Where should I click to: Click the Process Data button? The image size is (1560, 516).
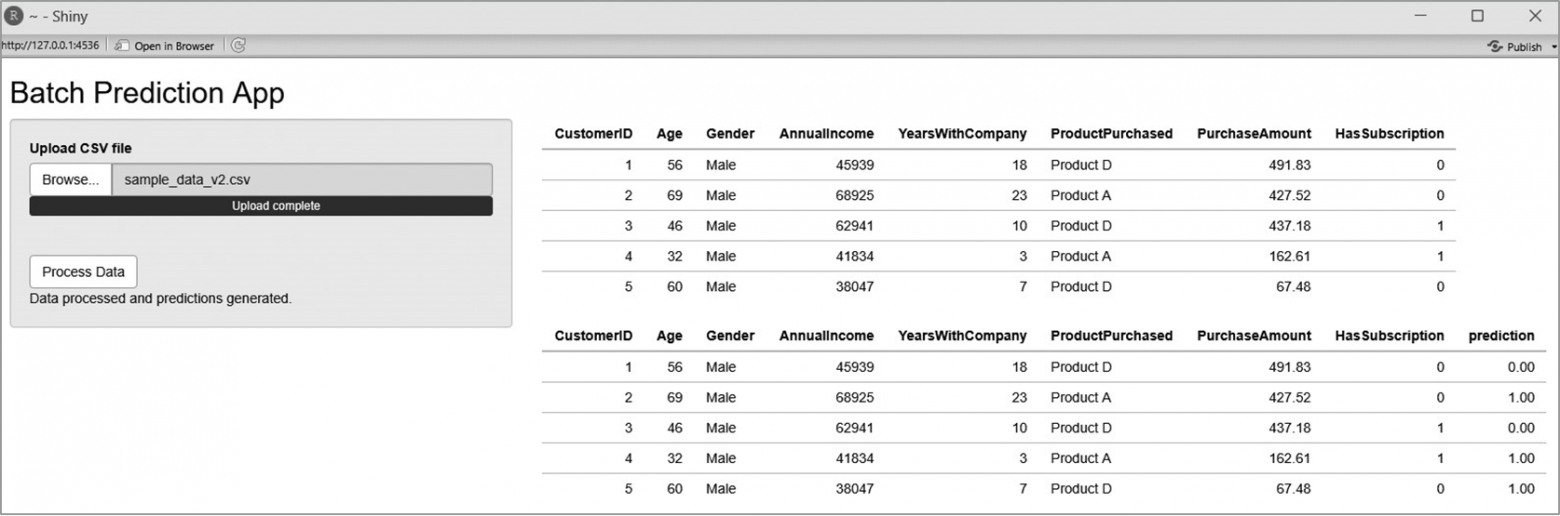(83, 272)
